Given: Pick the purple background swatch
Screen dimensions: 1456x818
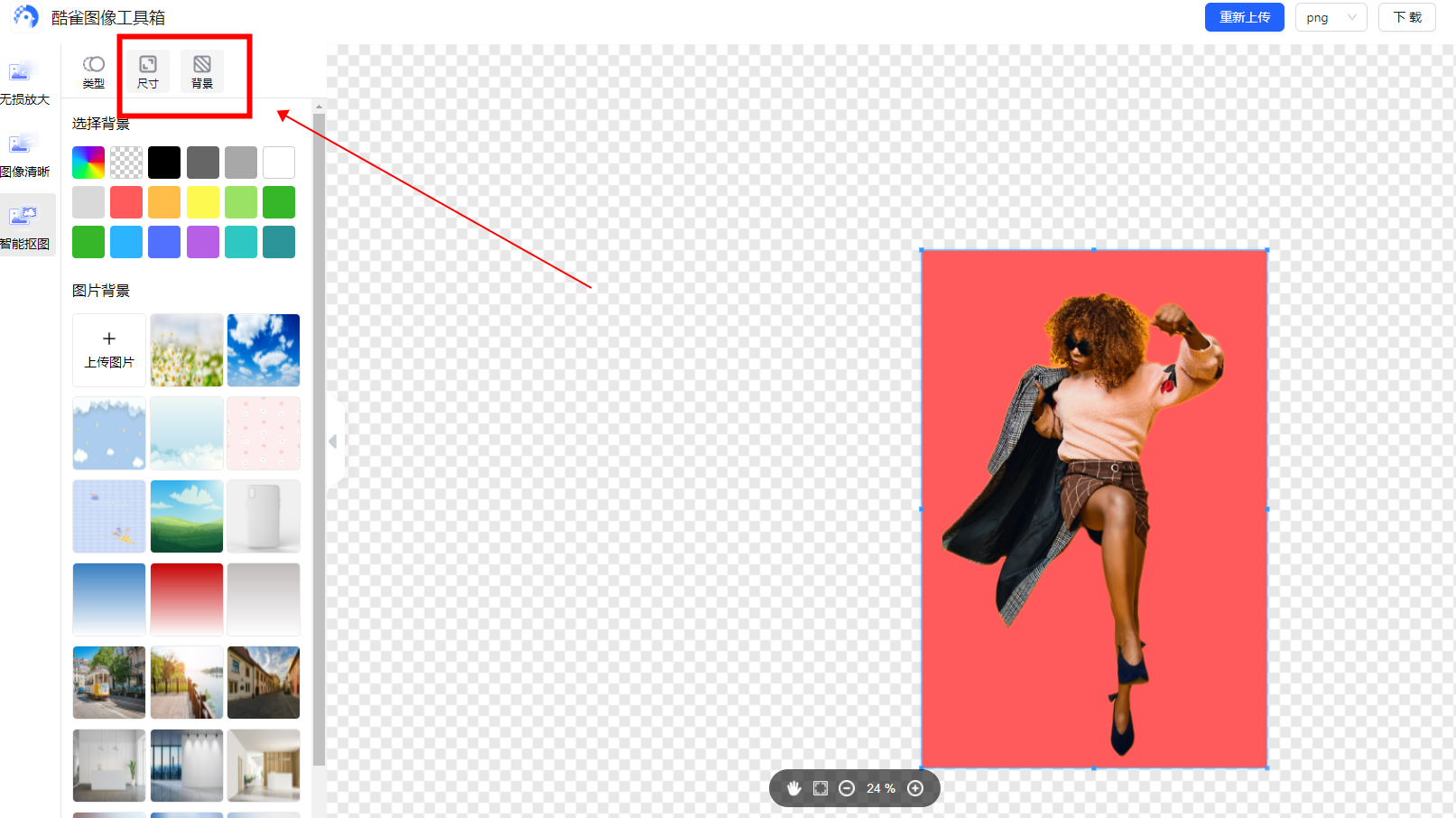Looking at the screenshot, I should click(203, 242).
